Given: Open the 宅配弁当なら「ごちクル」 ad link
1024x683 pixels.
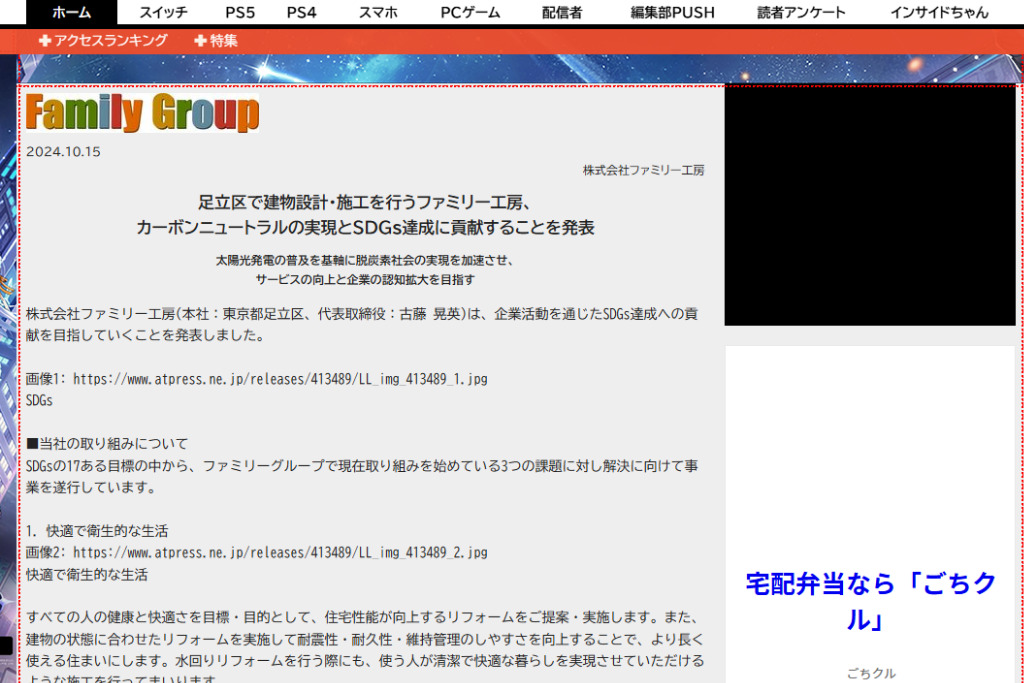Looking at the screenshot, I should (x=871, y=601).
